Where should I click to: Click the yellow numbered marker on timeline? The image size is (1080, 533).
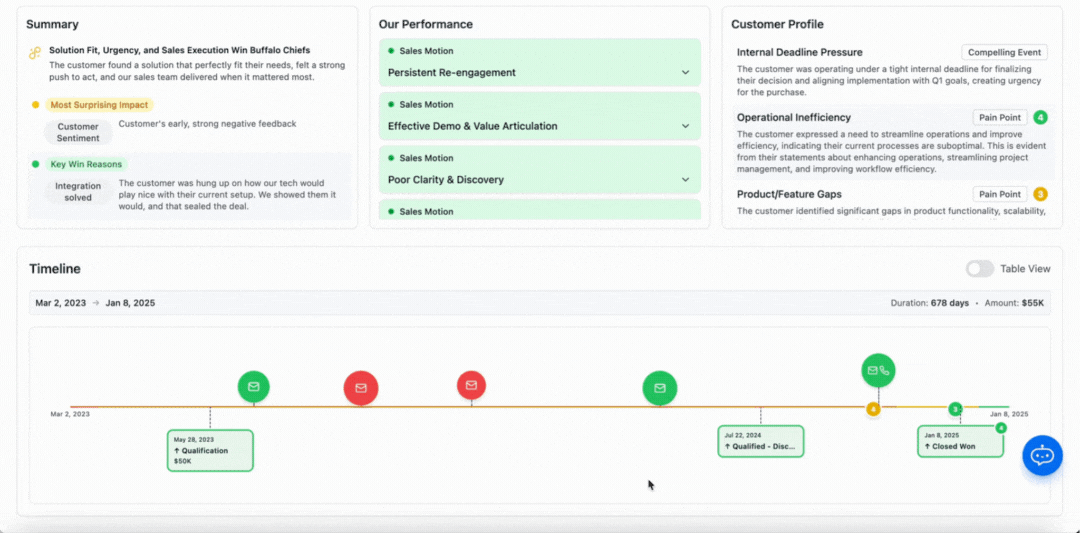click(x=873, y=409)
